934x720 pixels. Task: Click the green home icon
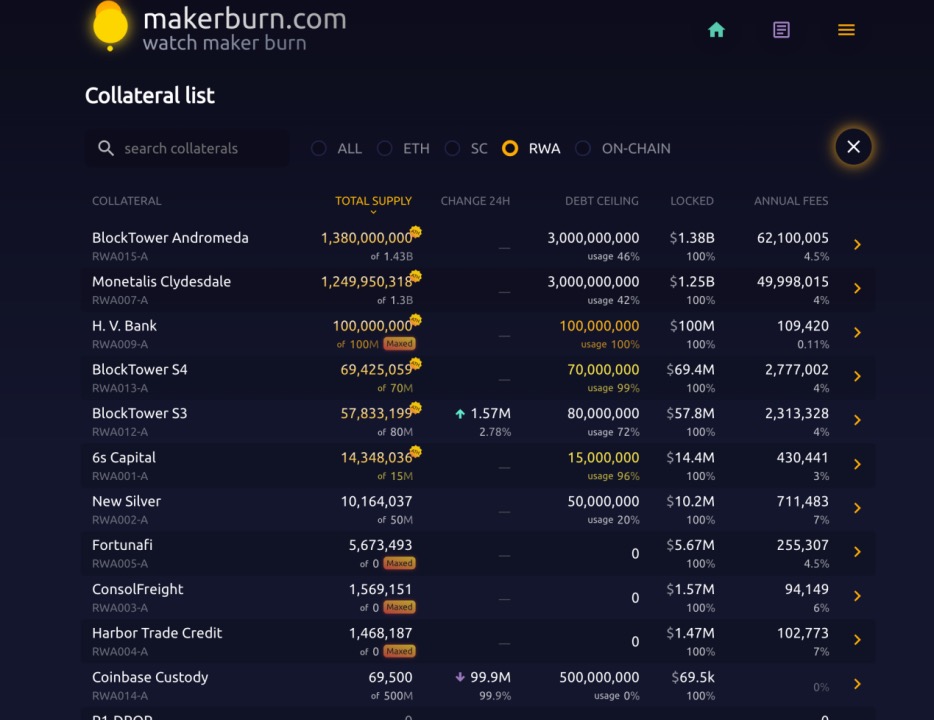click(716, 30)
